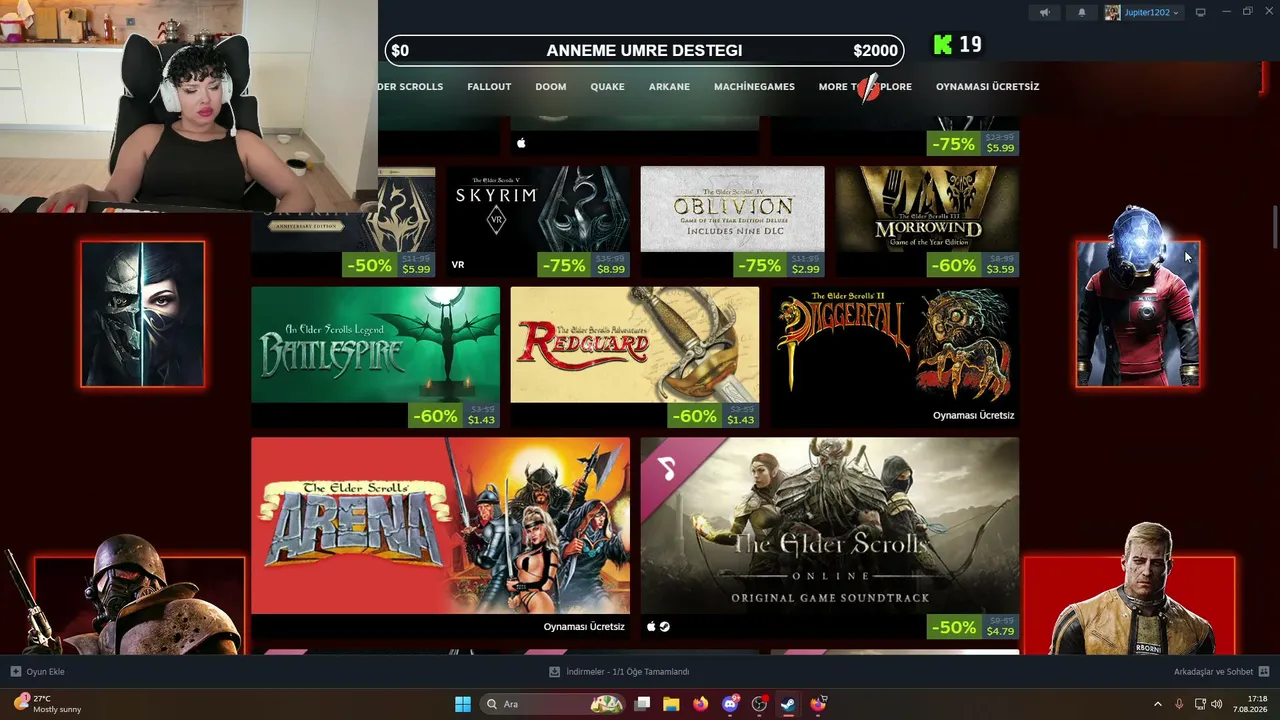Click the Kick viewer count logo

[942, 44]
